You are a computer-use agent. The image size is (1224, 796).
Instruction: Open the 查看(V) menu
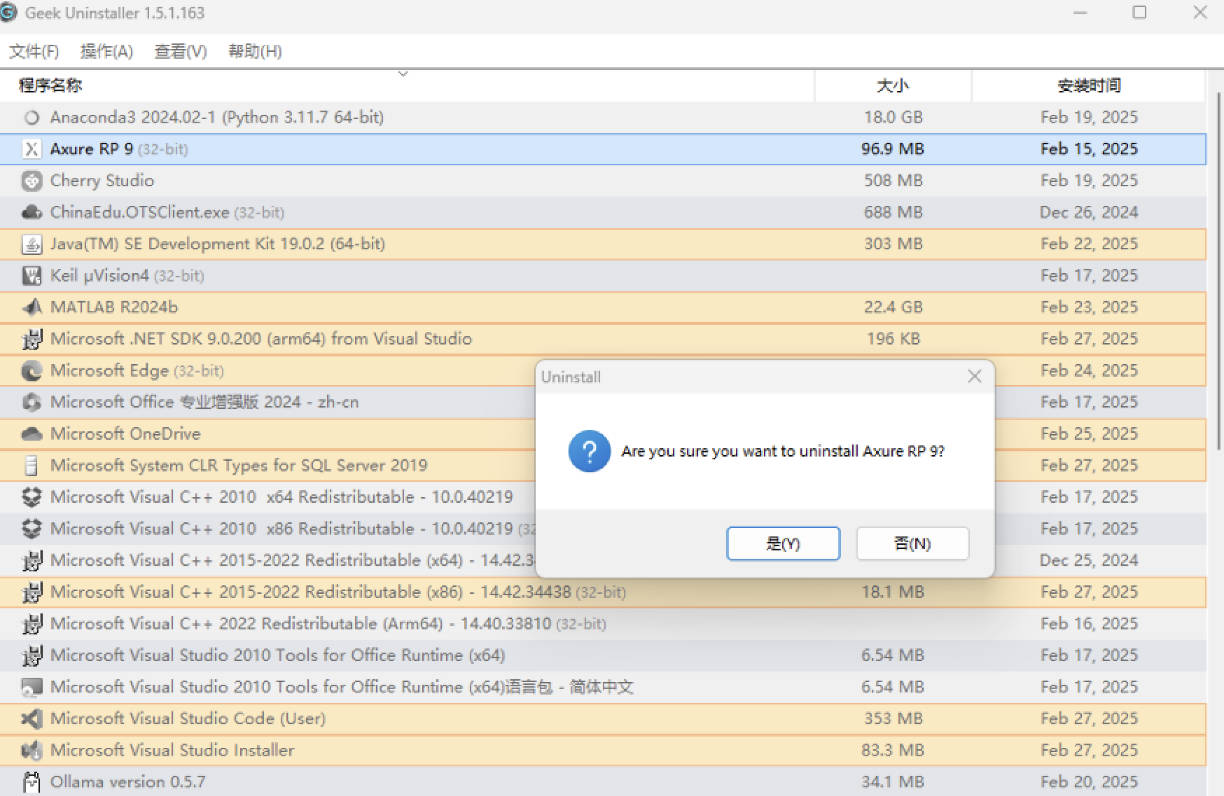coord(181,51)
